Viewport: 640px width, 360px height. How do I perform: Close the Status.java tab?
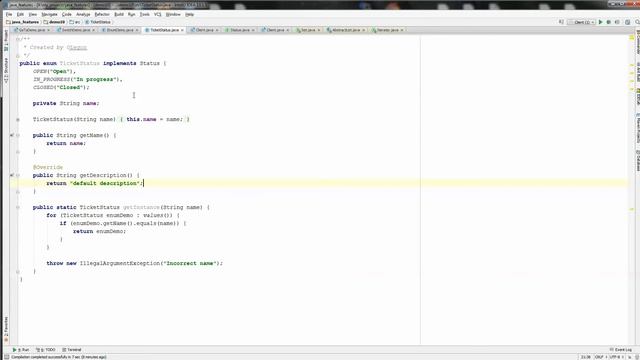click(253, 30)
